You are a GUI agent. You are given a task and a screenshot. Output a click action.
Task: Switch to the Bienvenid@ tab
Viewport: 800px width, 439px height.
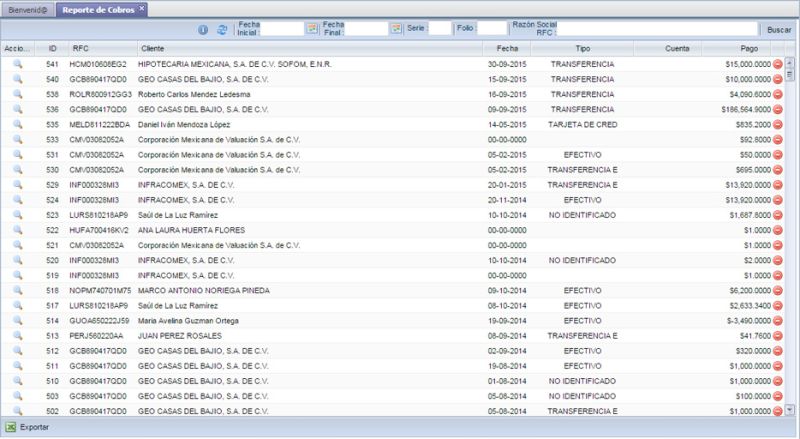[x=25, y=8]
